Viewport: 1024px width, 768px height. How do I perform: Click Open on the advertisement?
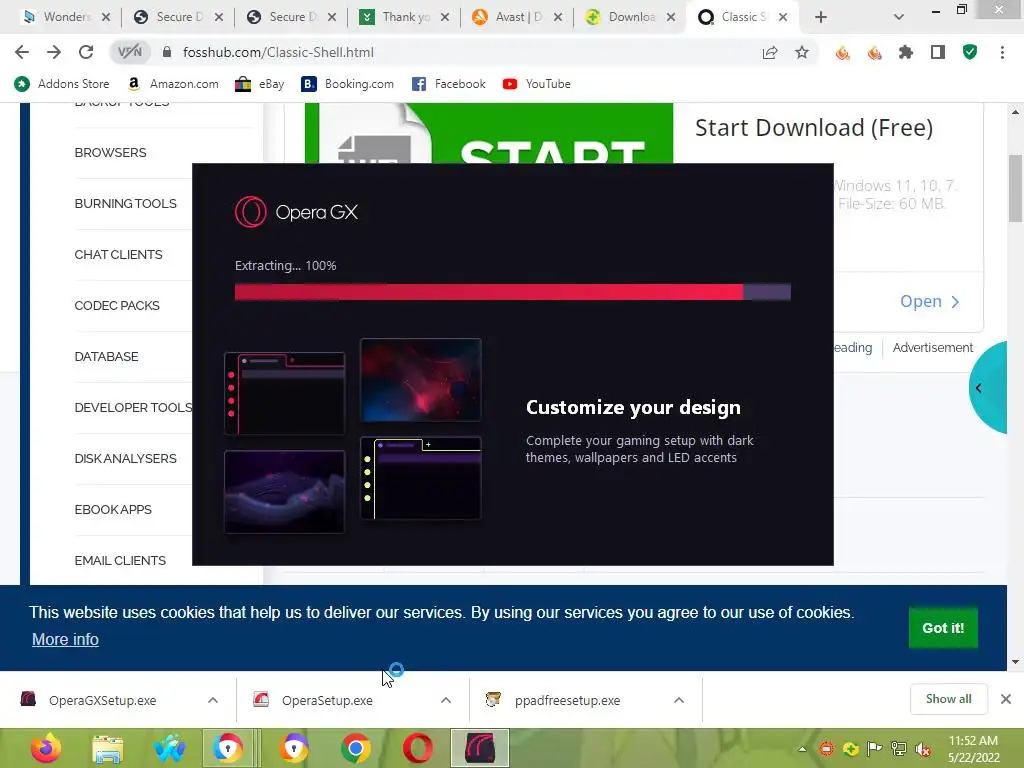930,302
